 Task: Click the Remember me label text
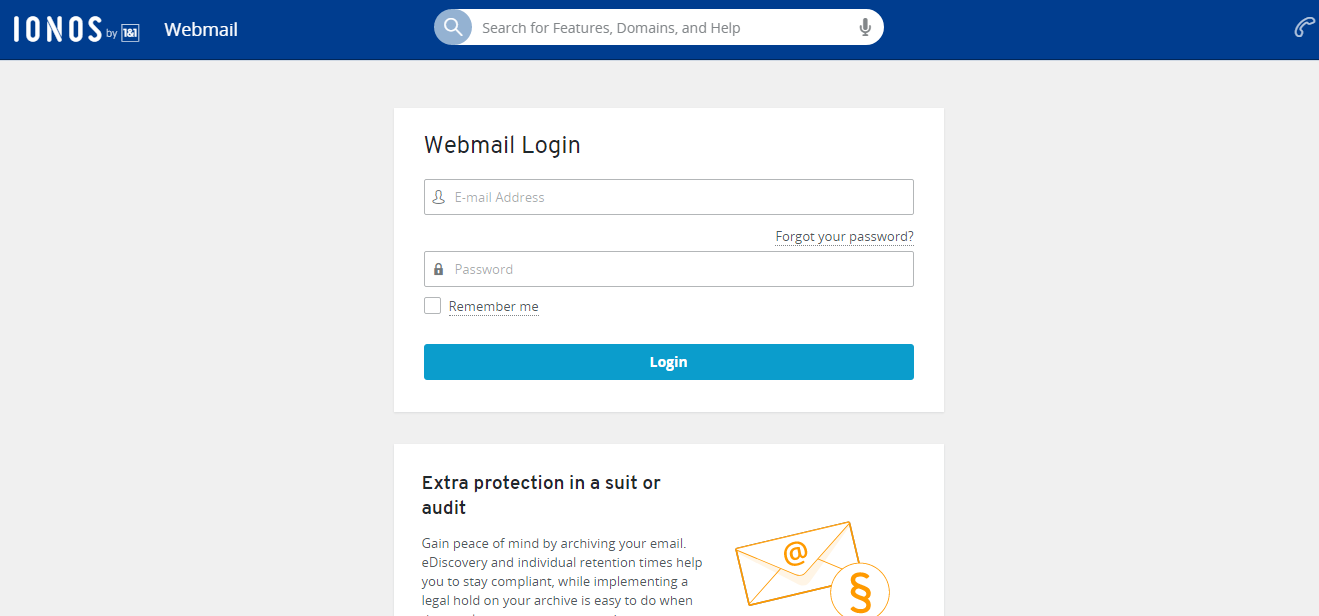[493, 307]
